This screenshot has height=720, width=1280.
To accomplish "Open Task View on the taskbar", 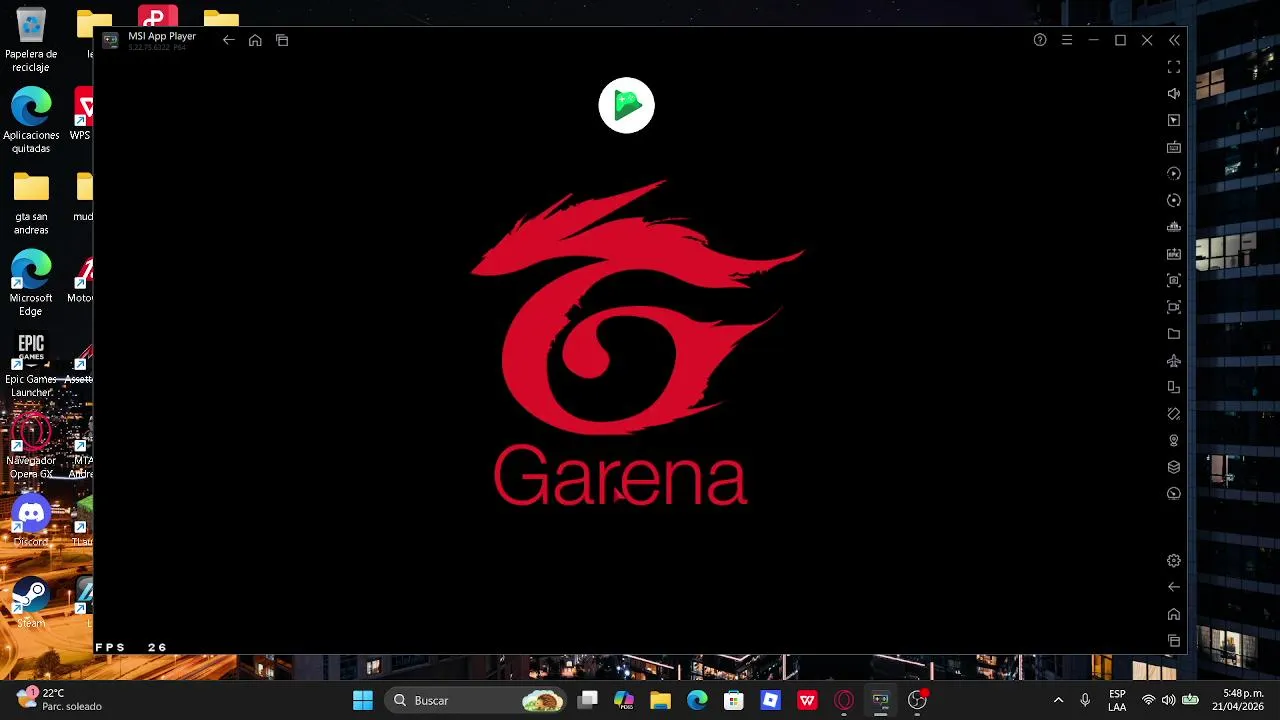I will (588, 700).
